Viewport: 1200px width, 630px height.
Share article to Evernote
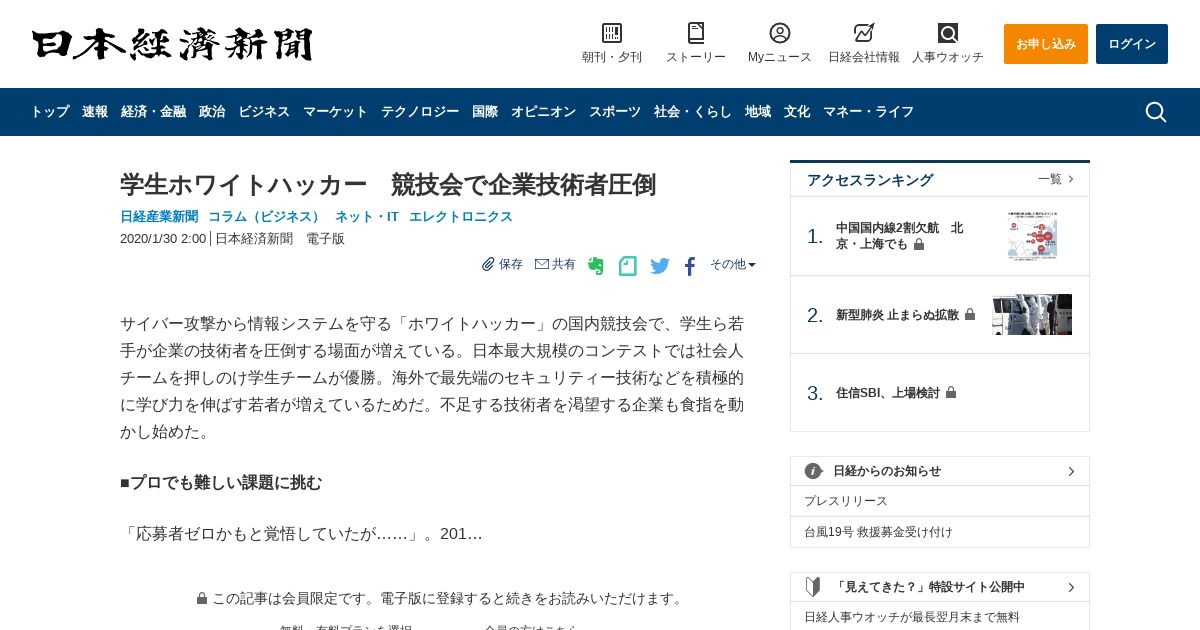[x=596, y=266]
